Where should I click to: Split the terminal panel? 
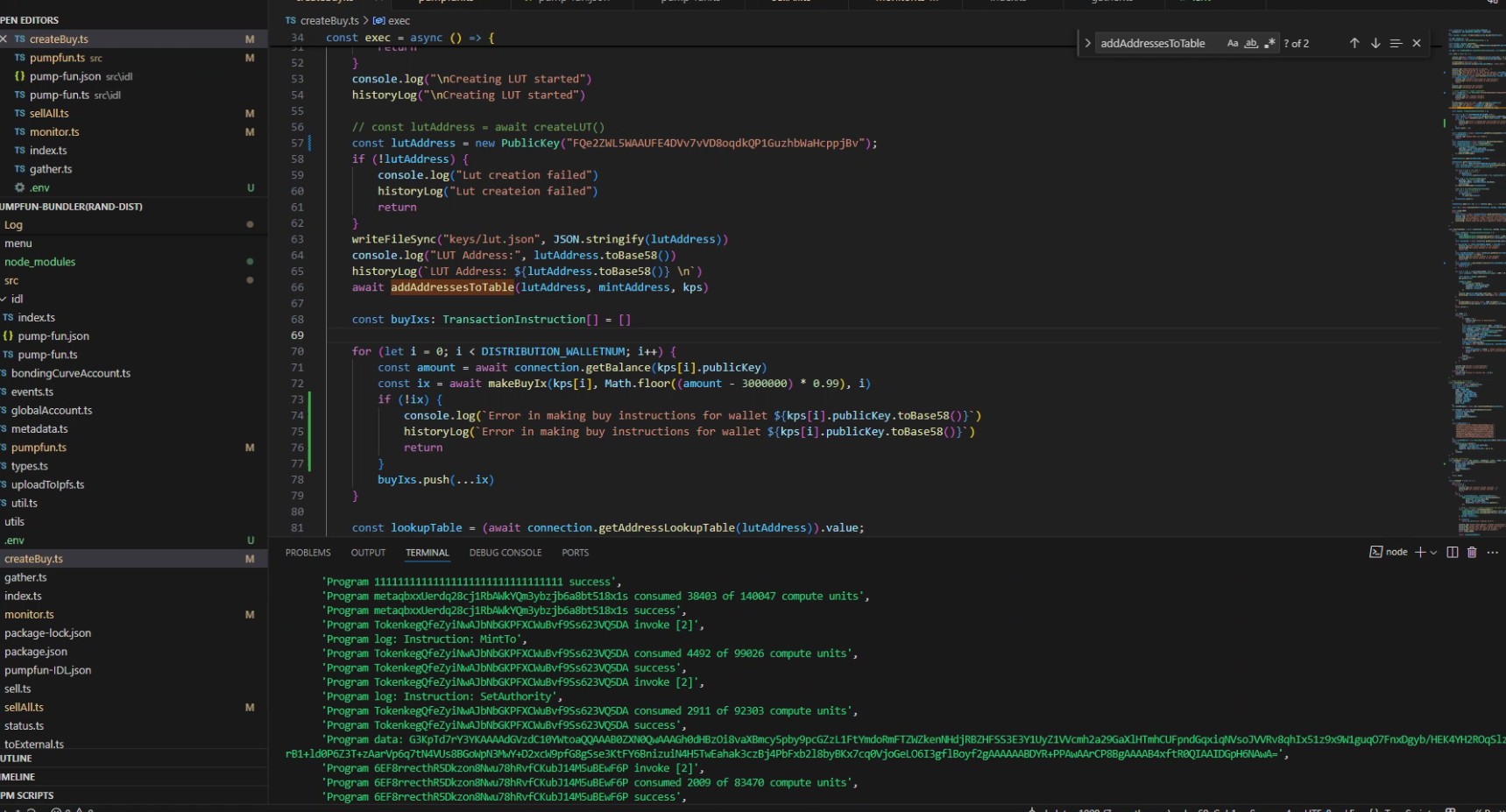1452,552
